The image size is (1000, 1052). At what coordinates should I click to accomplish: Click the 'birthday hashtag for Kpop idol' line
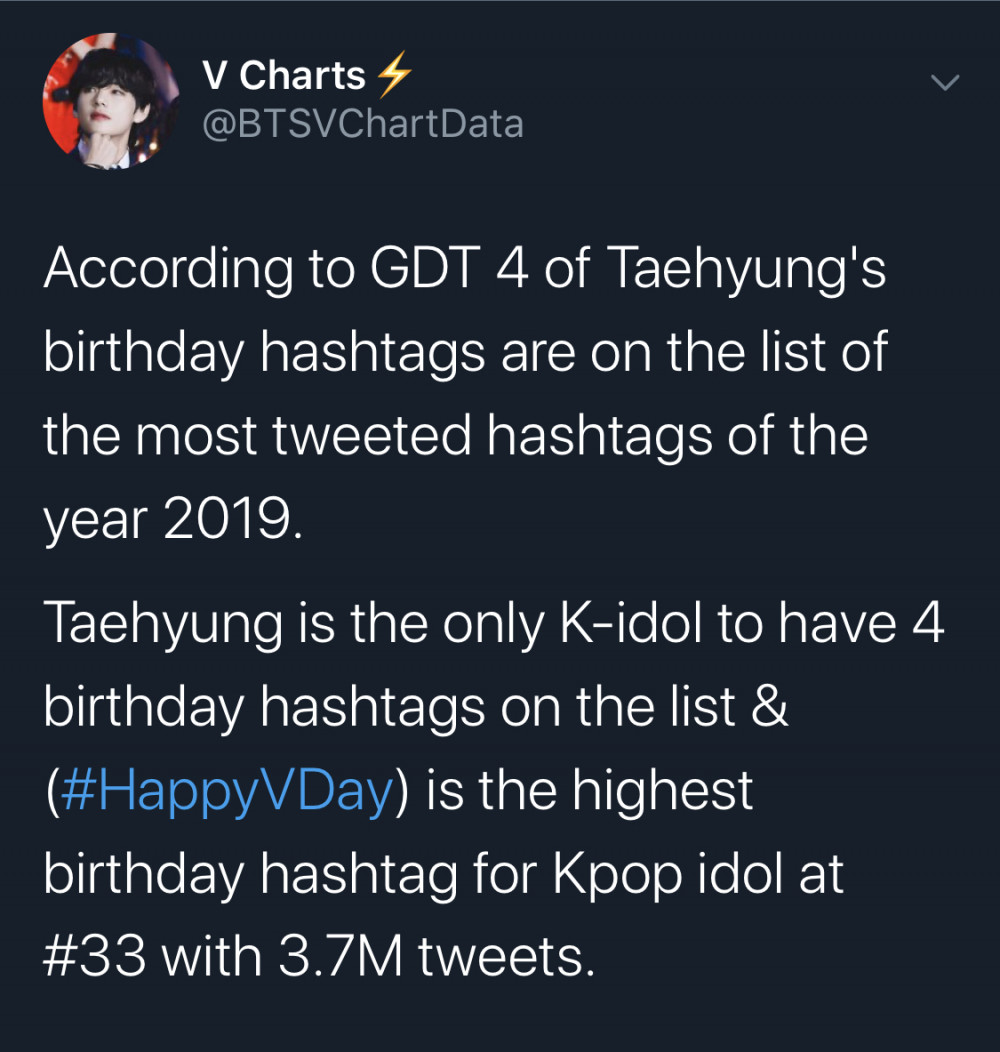tap(444, 876)
